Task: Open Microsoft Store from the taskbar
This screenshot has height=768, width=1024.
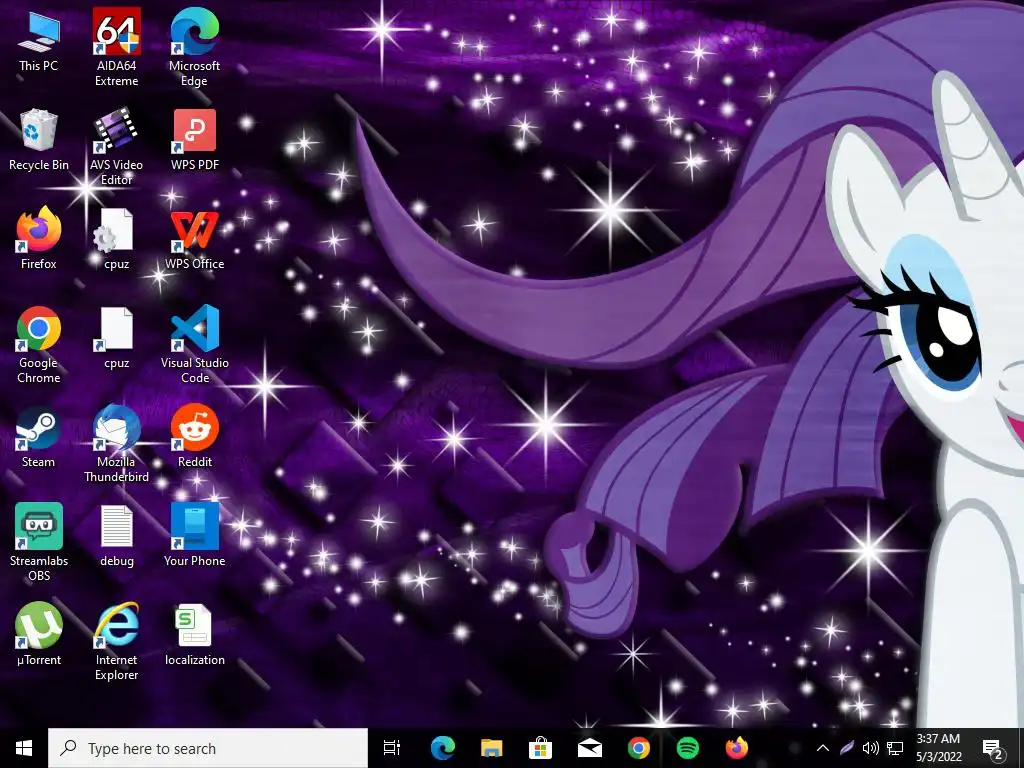Action: 541,748
